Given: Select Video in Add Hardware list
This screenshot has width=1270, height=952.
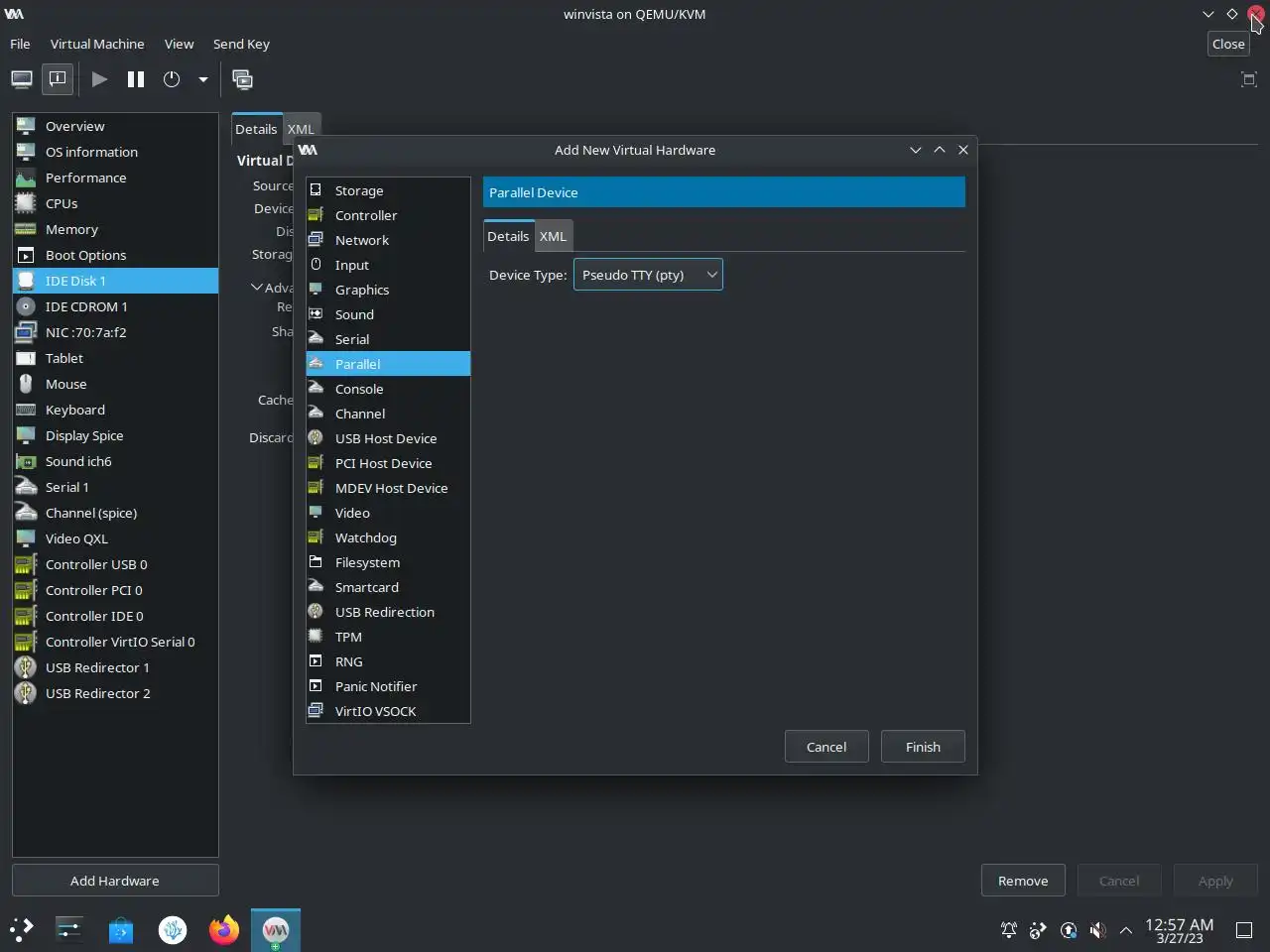Looking at the screenshot, I should click(388, 513).
